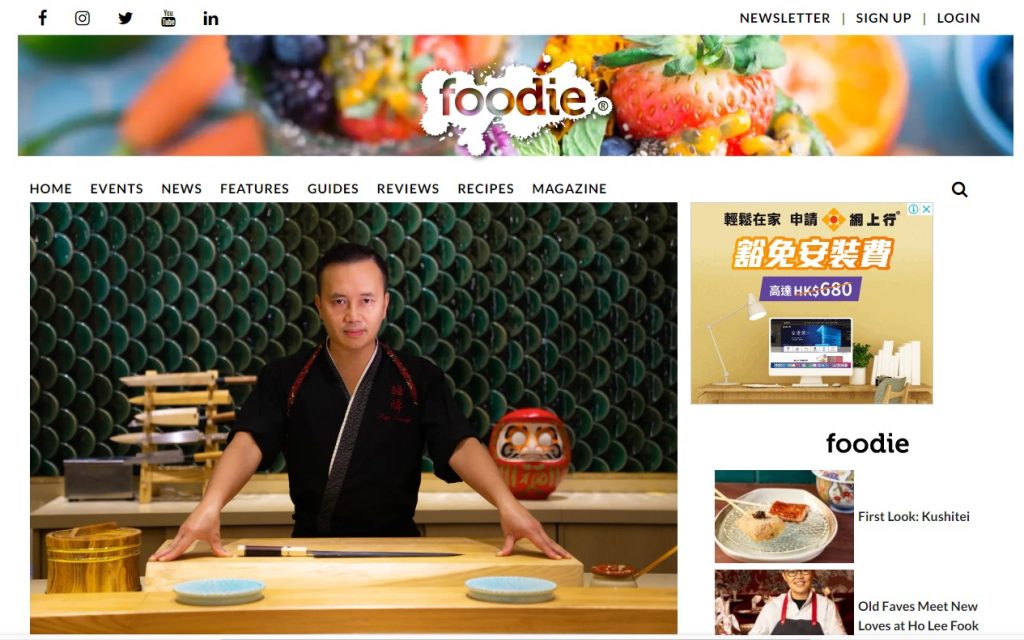
Task: Click the NEWSLETTER link
Action: click(x=784, y=18)
